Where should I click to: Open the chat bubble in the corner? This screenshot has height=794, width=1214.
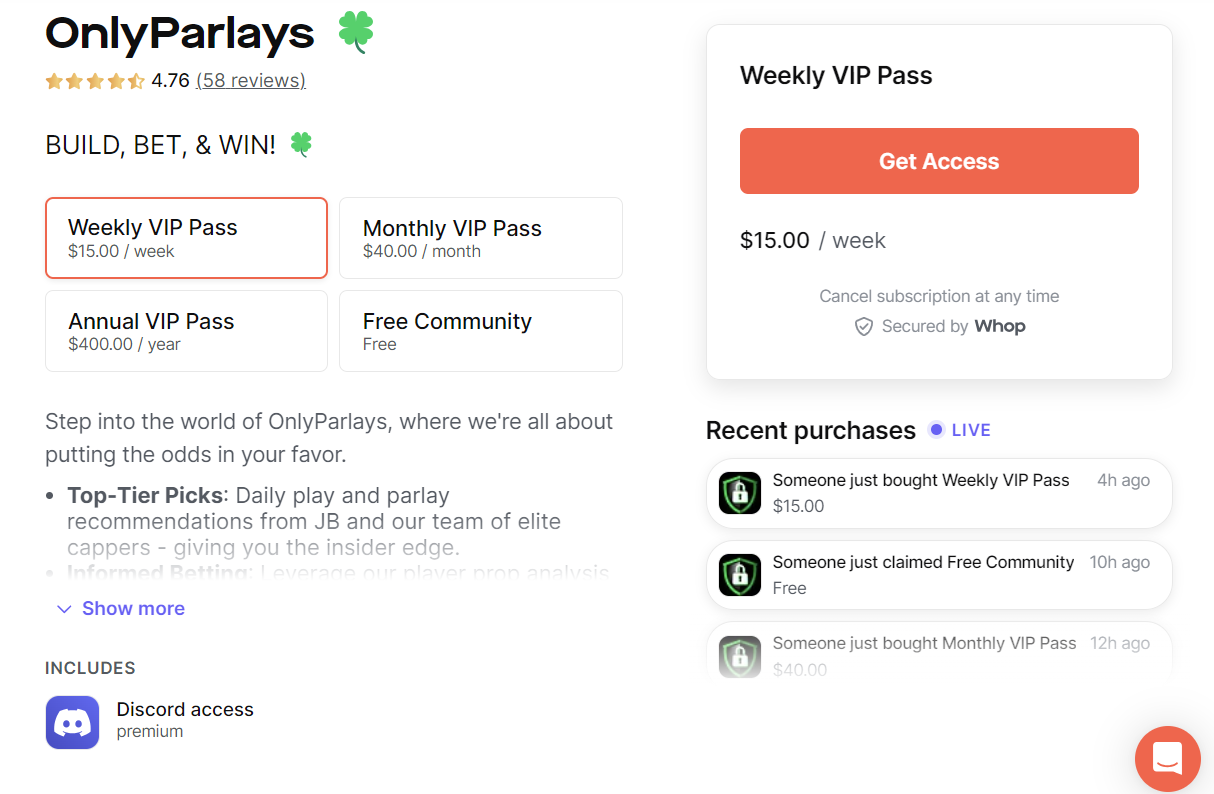pos(1167,759)
